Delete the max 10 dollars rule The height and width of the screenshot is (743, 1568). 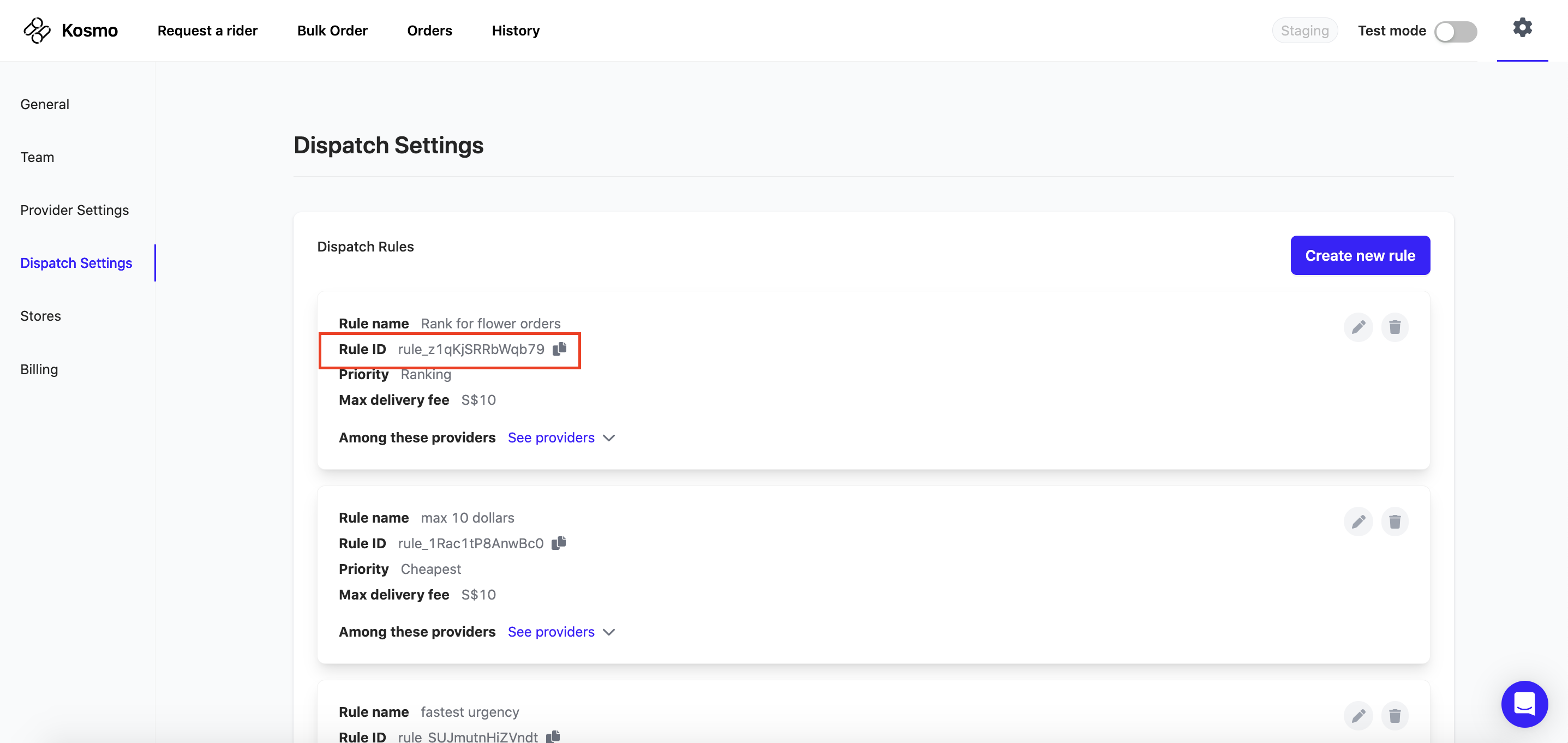click(1395, 522)
